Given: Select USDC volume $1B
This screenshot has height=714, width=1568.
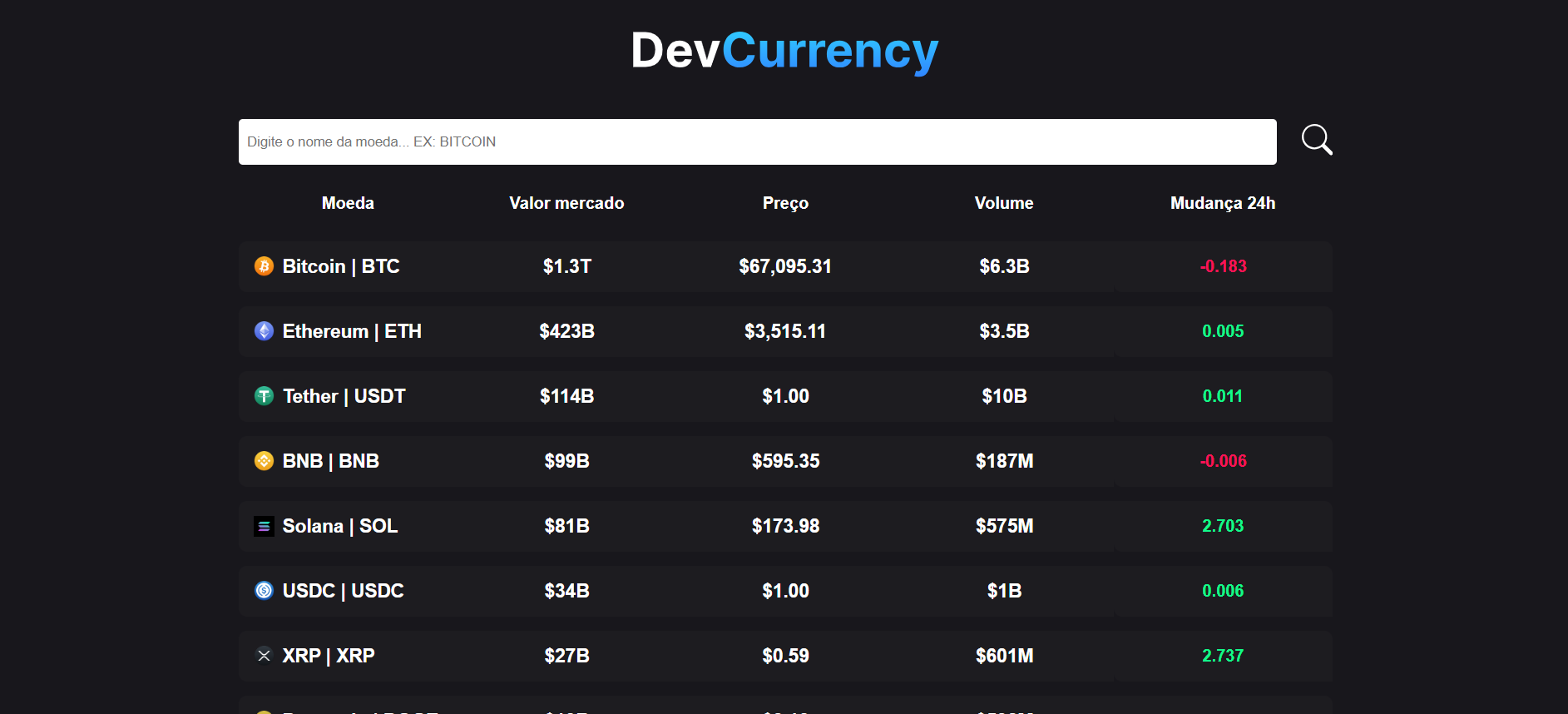Looking at the screenshot, I should pyautogui.click(x=1004, y=591).
